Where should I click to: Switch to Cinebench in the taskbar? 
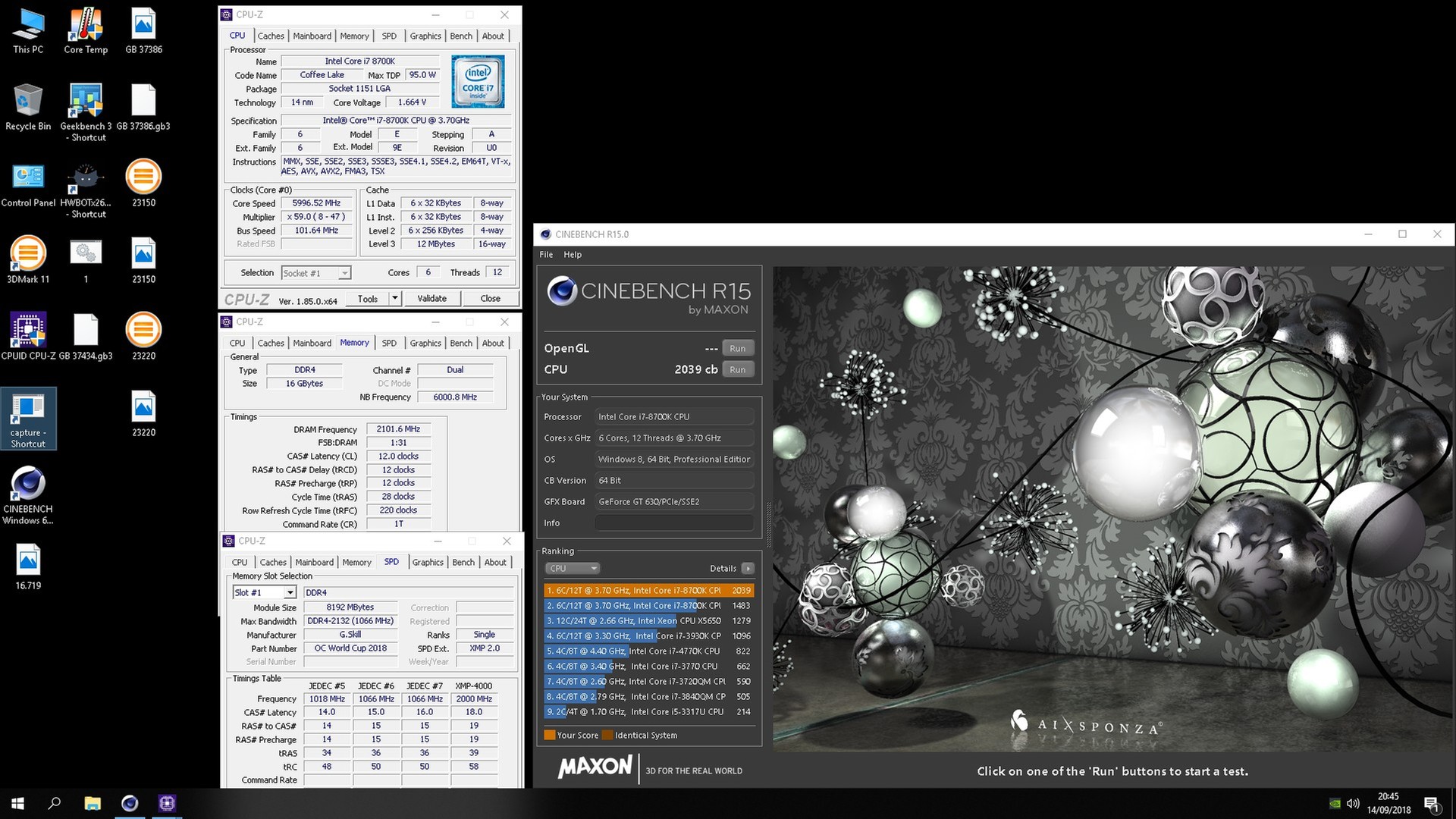click(x=130, y=803)
